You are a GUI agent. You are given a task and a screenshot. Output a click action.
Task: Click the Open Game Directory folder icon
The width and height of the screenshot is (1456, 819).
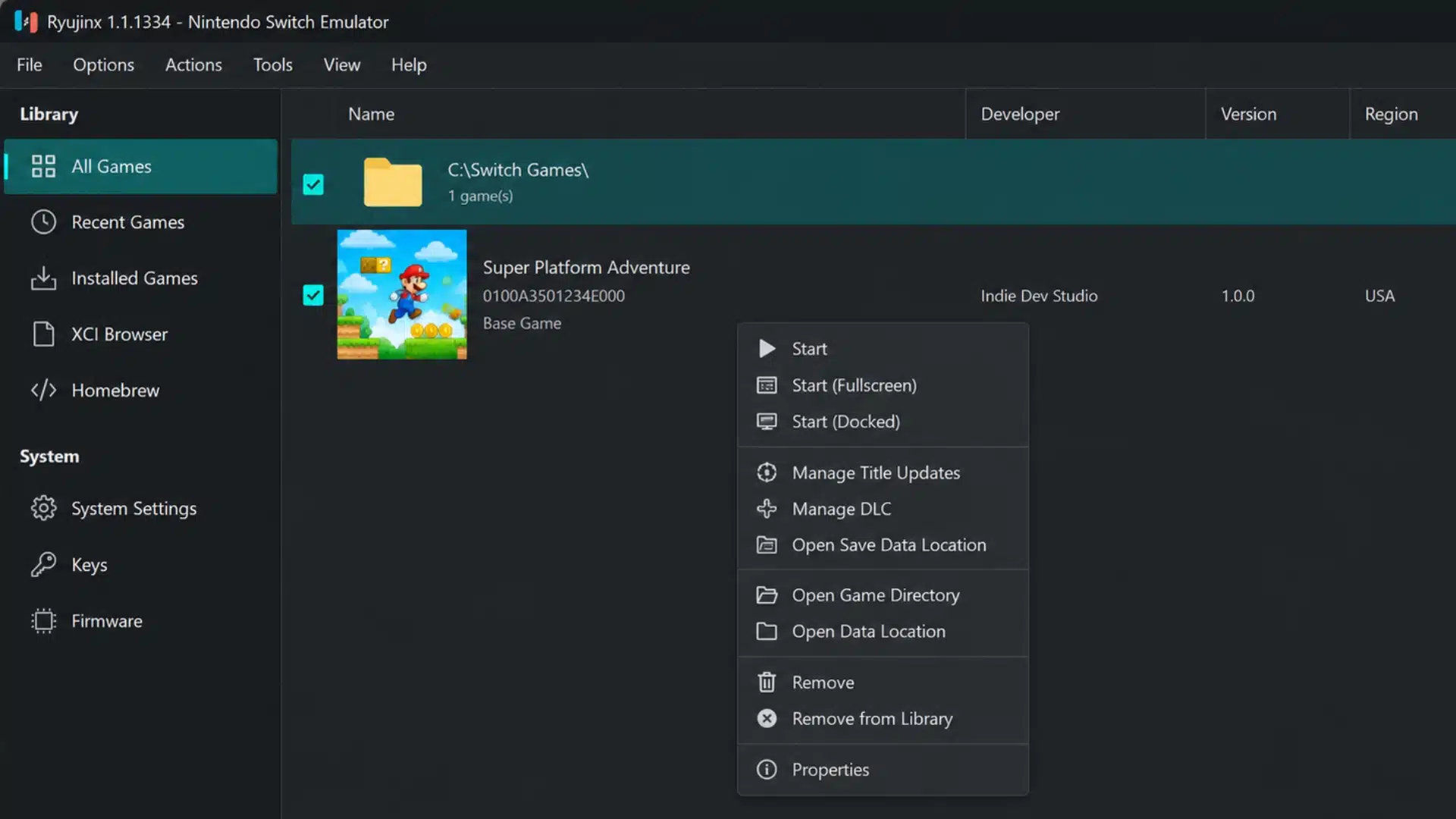(x=767, y=595)
